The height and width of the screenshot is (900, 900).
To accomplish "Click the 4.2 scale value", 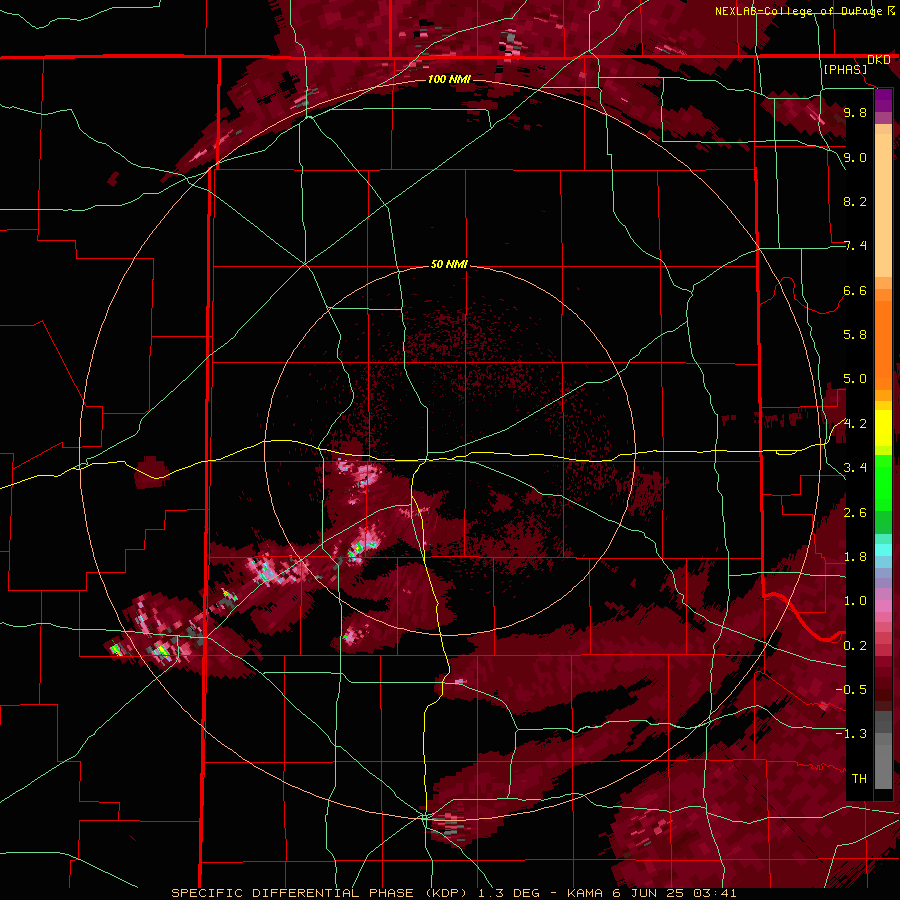I will (855, 424).
